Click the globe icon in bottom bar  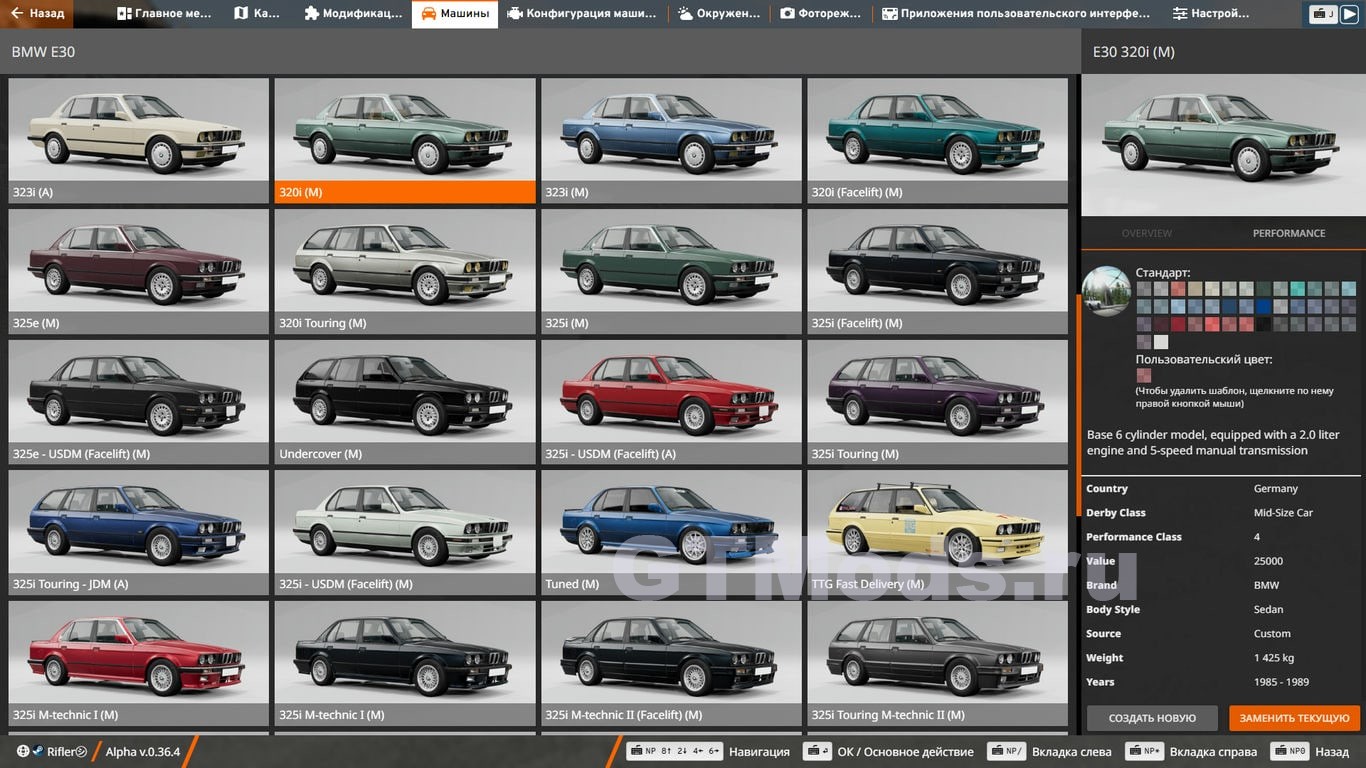tap(23, 751)
